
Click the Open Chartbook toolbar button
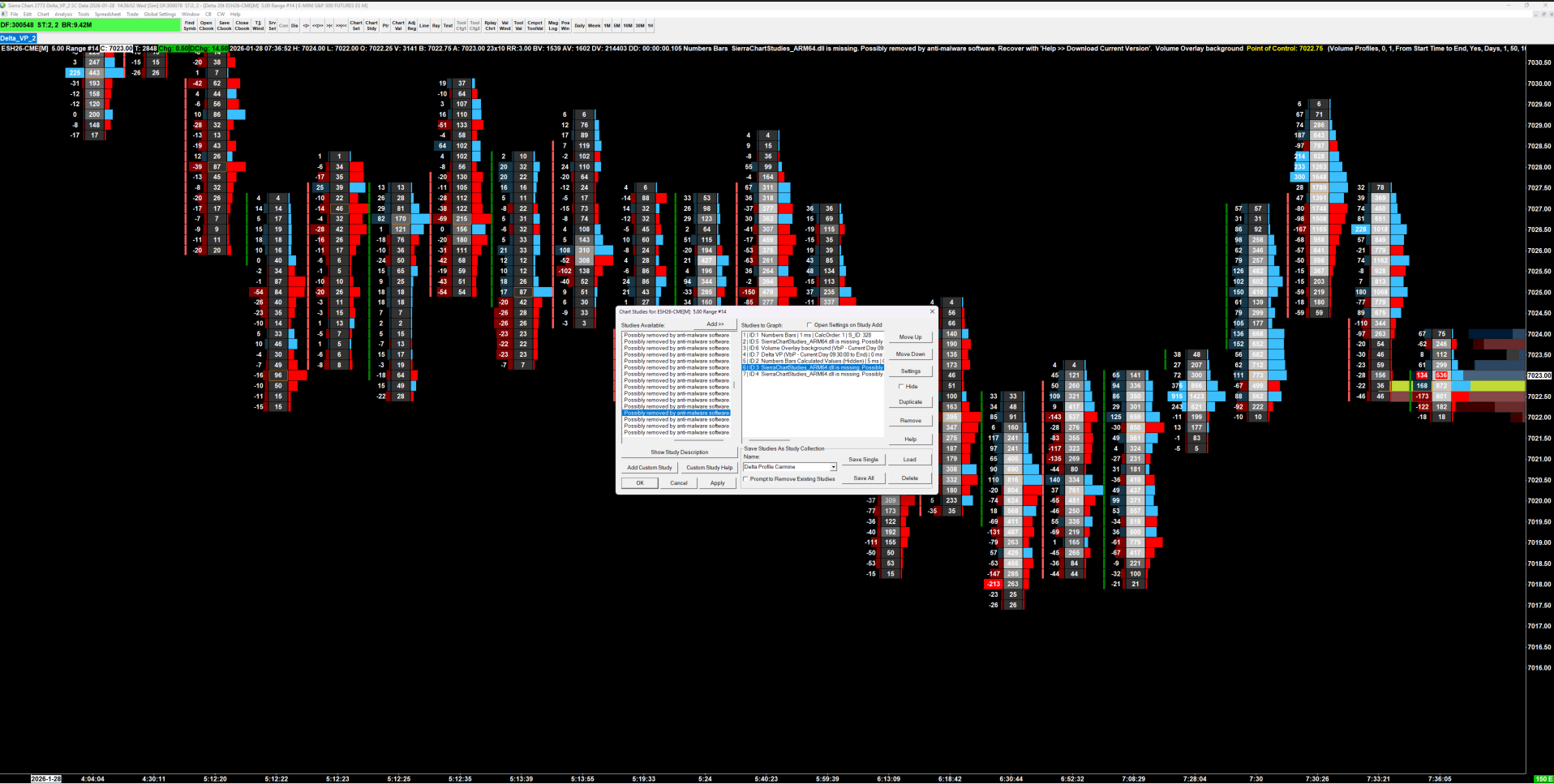click(206, 25)
